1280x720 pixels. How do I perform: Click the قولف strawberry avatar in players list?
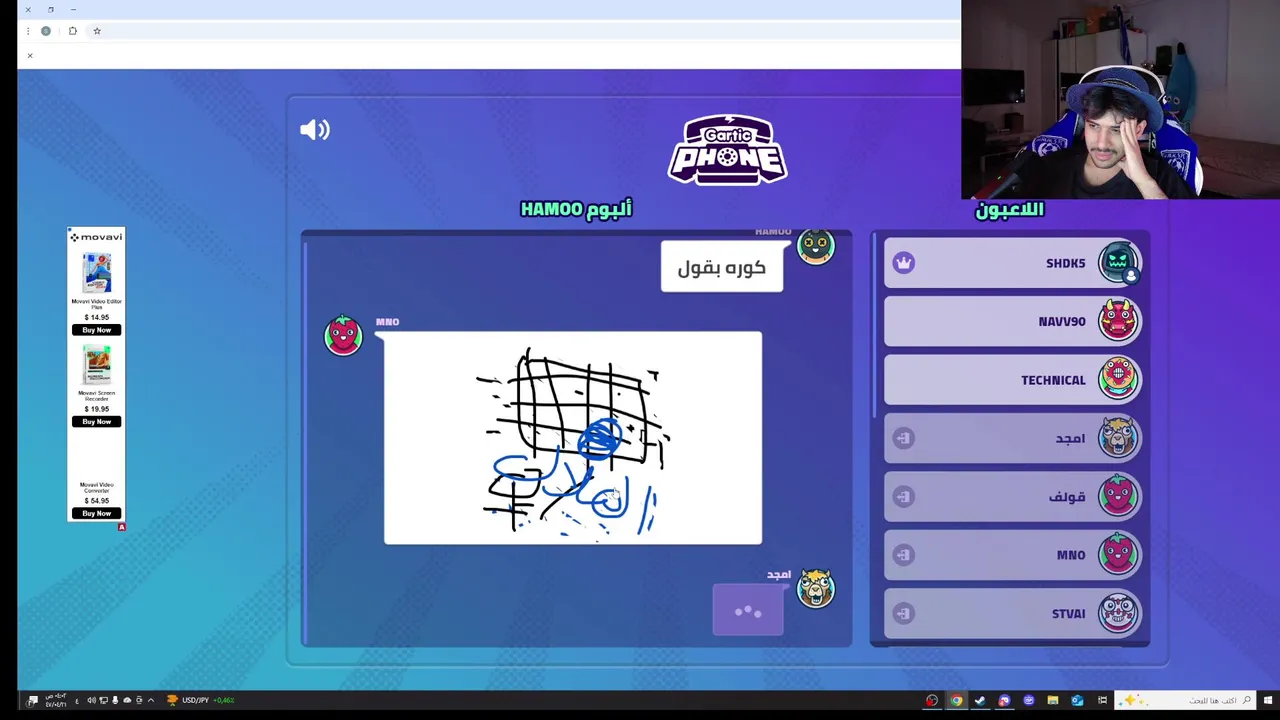(1118, 496)
